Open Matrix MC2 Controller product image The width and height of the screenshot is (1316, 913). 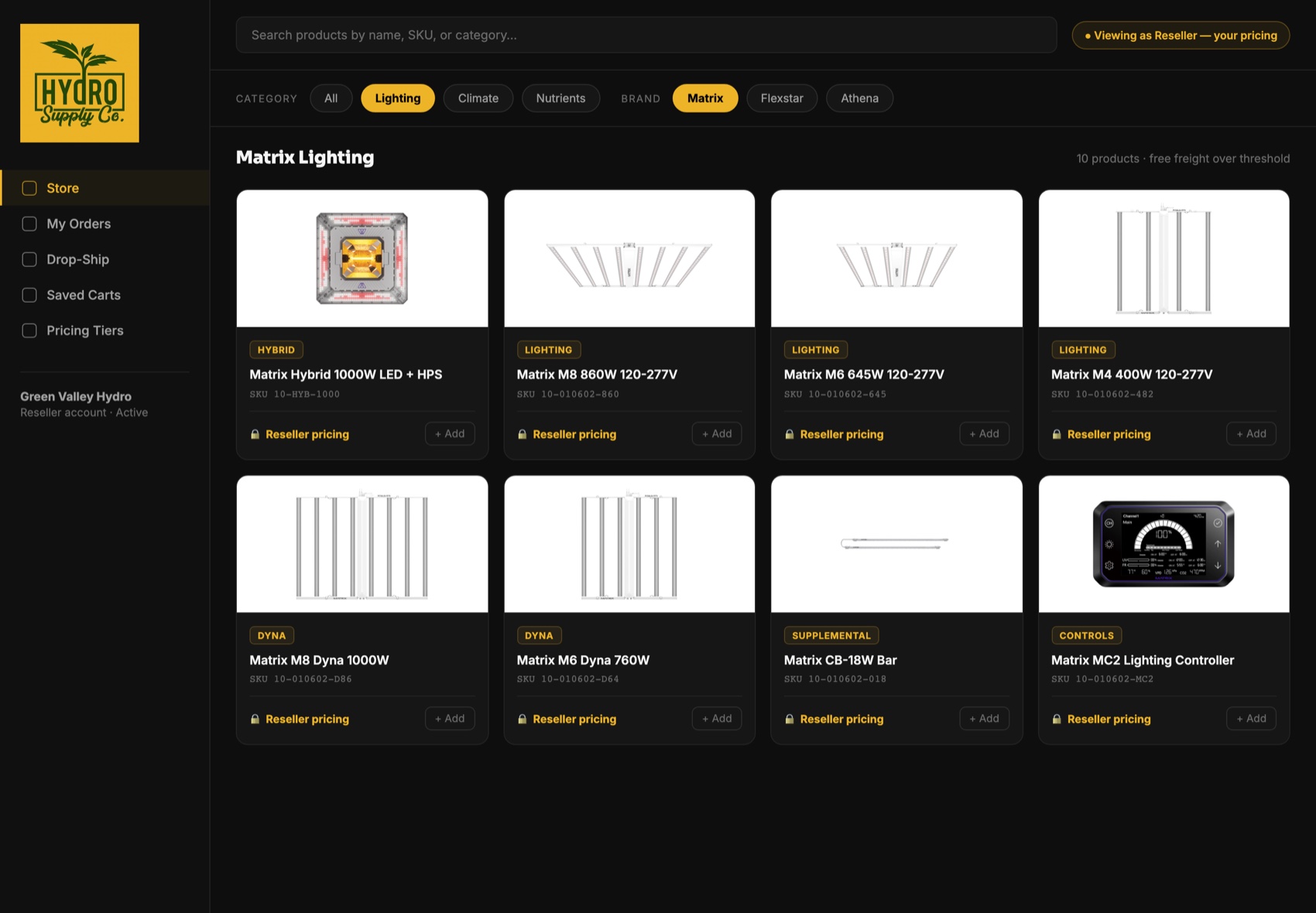pyautogui.click(x=1164, y=544)
